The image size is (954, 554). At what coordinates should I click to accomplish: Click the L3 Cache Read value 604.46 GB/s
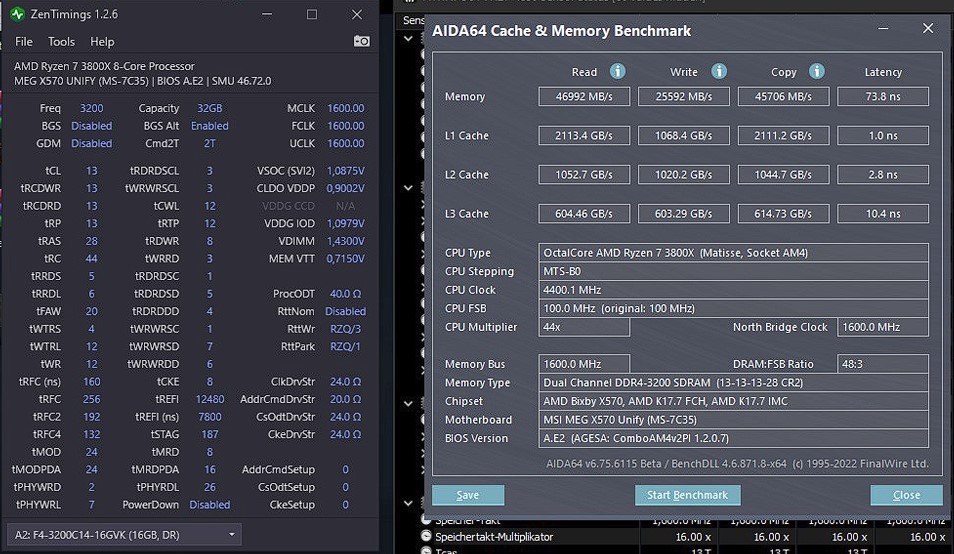click(x=584, y=213)
